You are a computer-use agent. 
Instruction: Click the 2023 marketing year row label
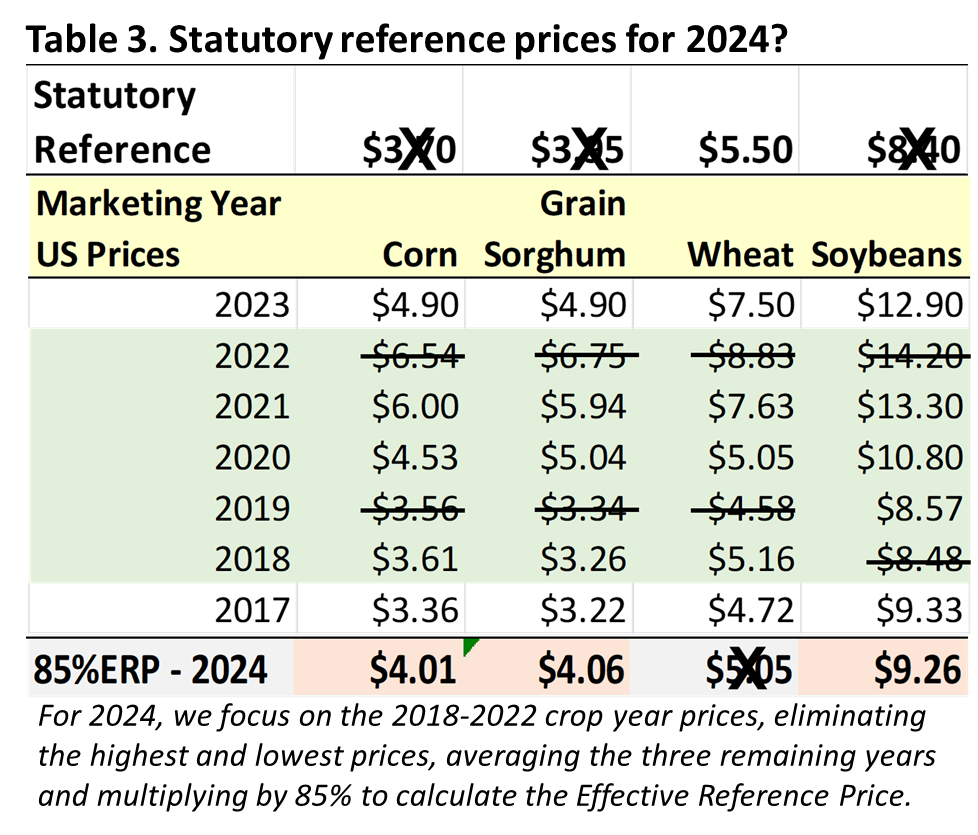[x=252, y=306]
